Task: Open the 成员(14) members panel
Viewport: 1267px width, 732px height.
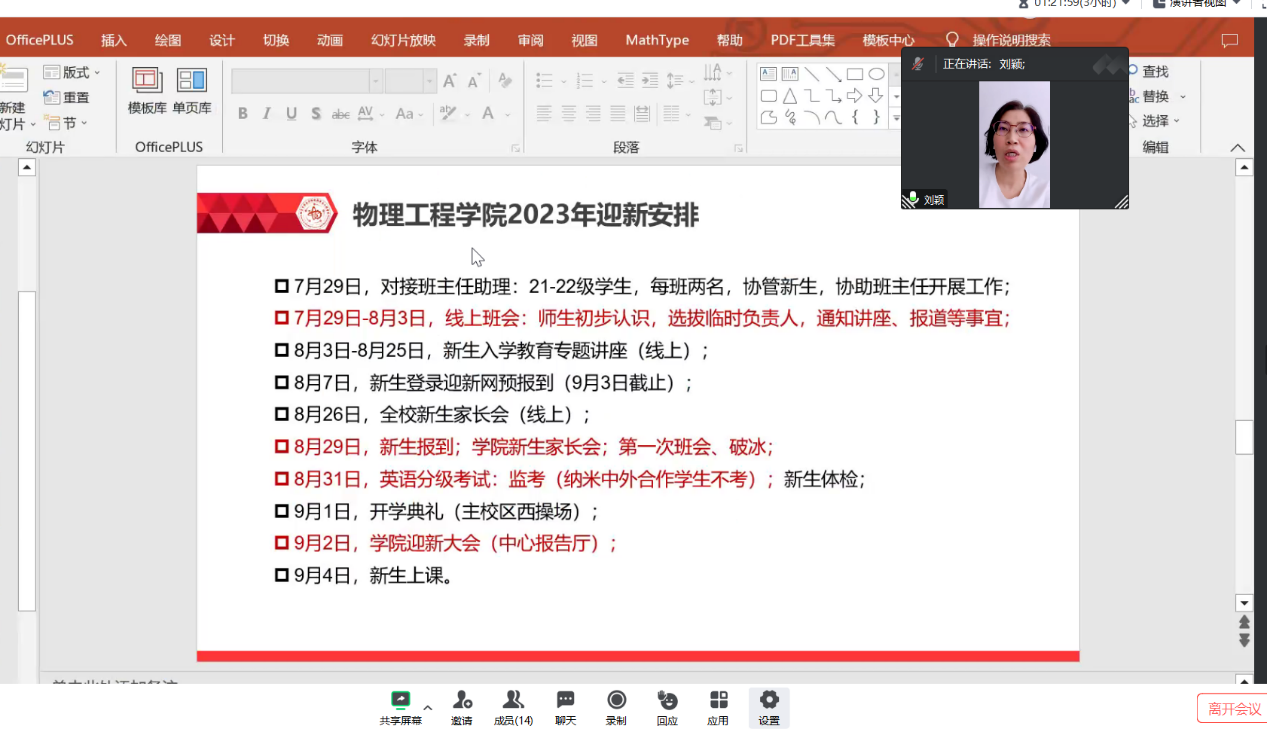Action: point(513,707)
